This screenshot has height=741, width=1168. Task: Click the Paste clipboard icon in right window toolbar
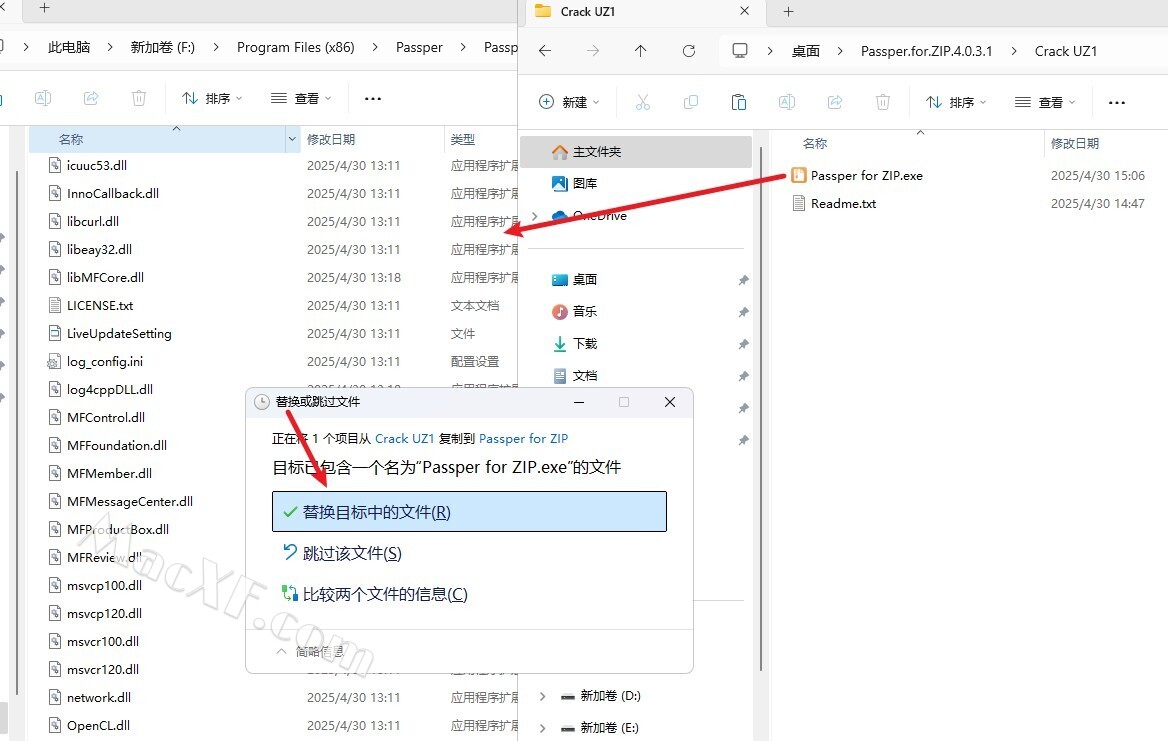[739, 102]
